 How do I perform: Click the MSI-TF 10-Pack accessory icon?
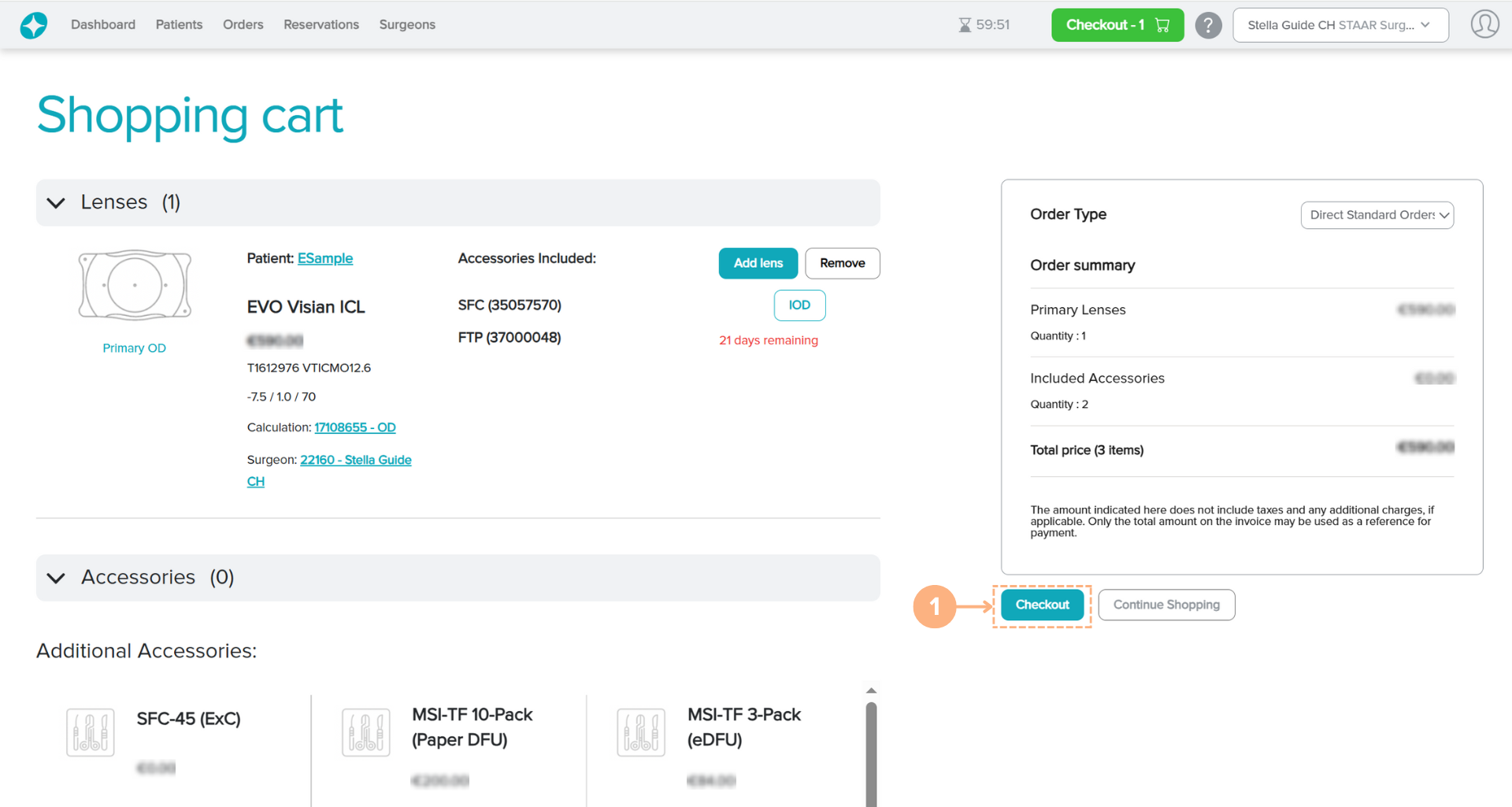coord(366,732)
